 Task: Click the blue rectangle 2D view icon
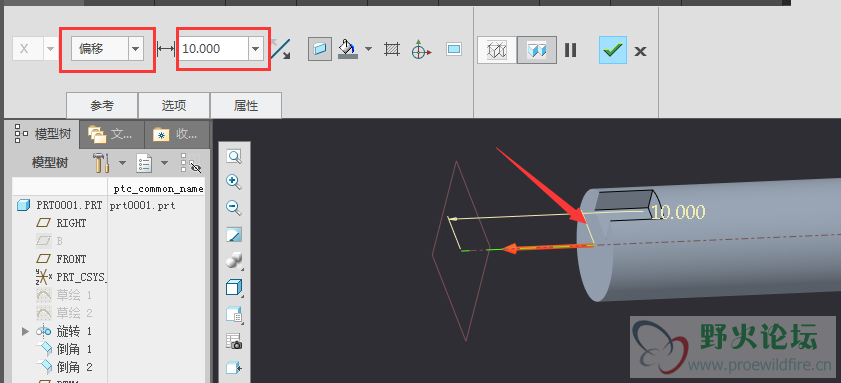(454, 49)
